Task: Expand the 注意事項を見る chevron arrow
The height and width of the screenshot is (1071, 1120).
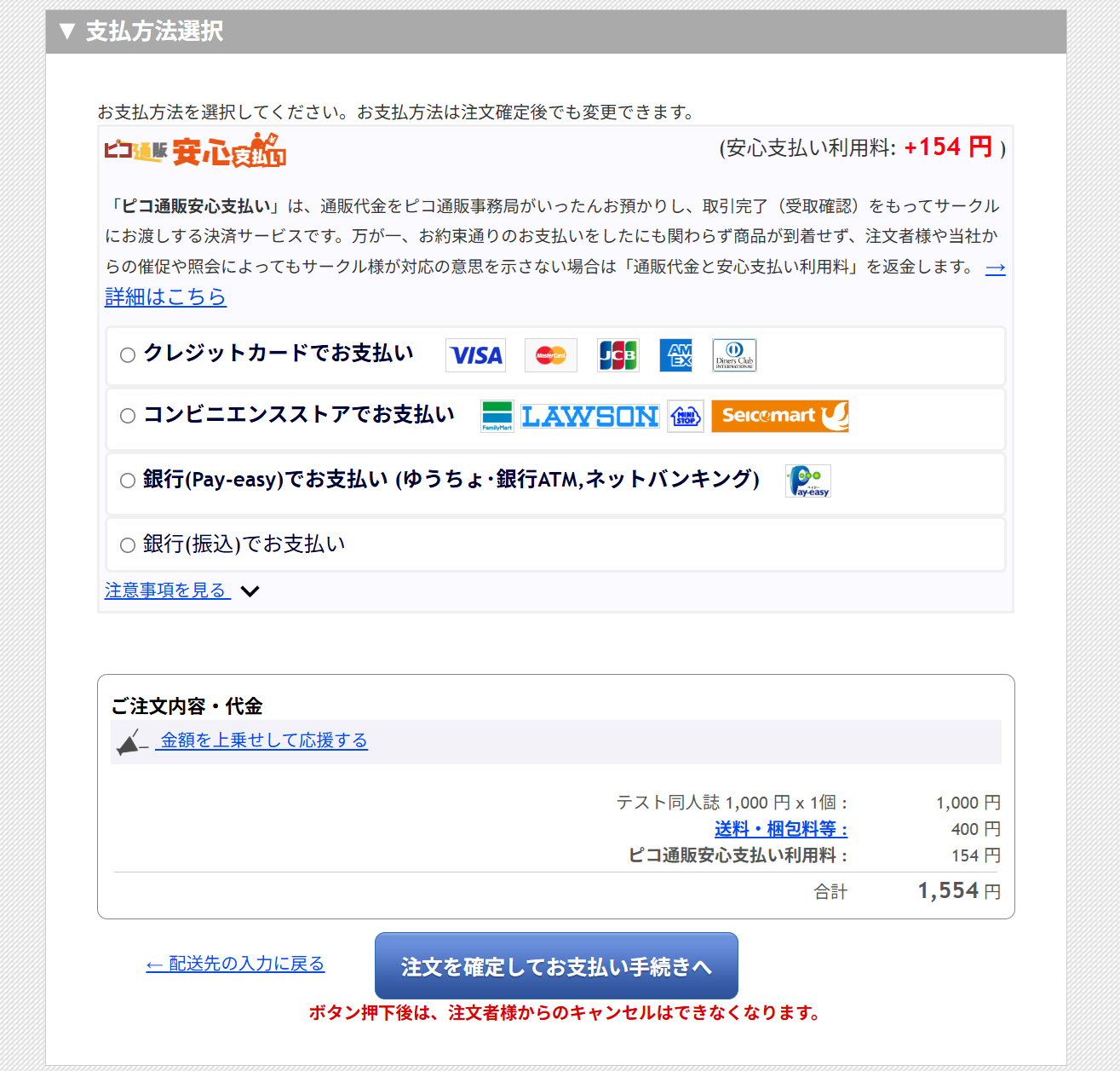Action: [250, 591]
